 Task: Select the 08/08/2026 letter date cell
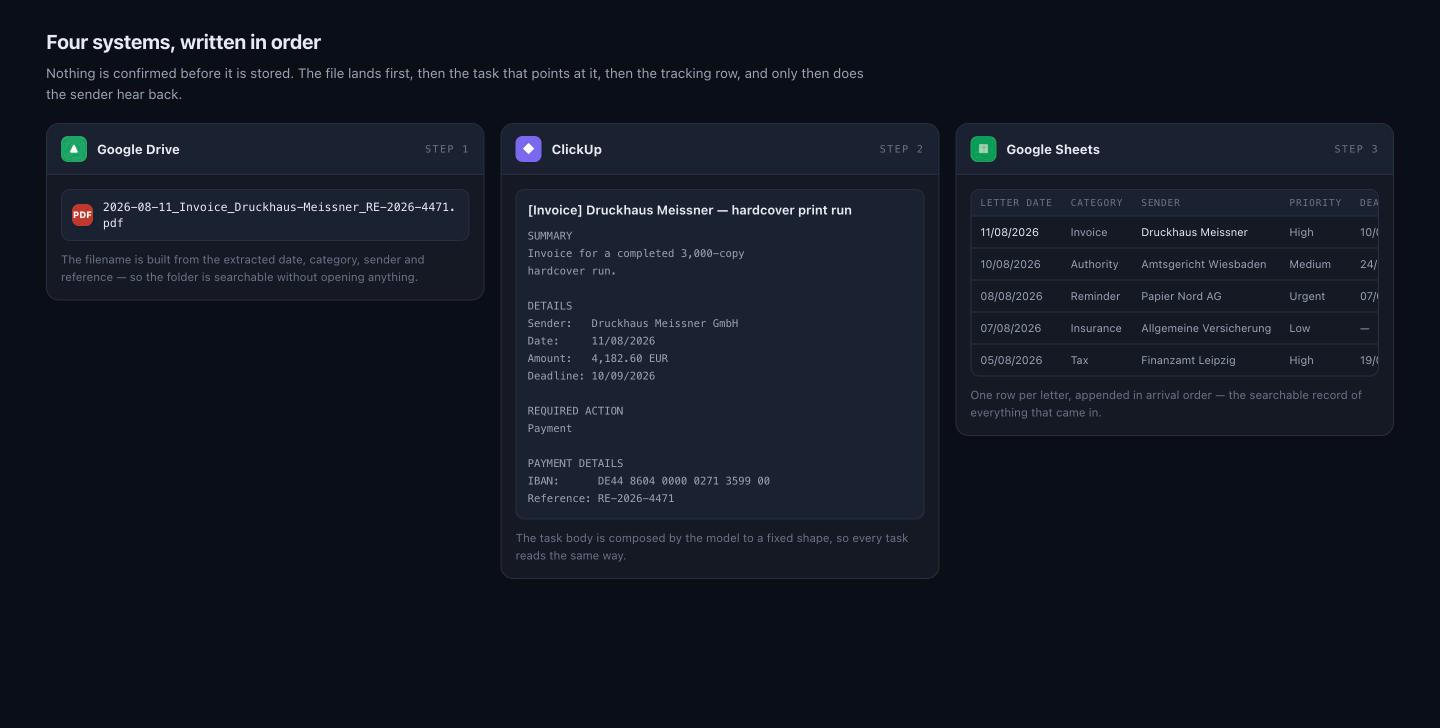pos(1010,296)
